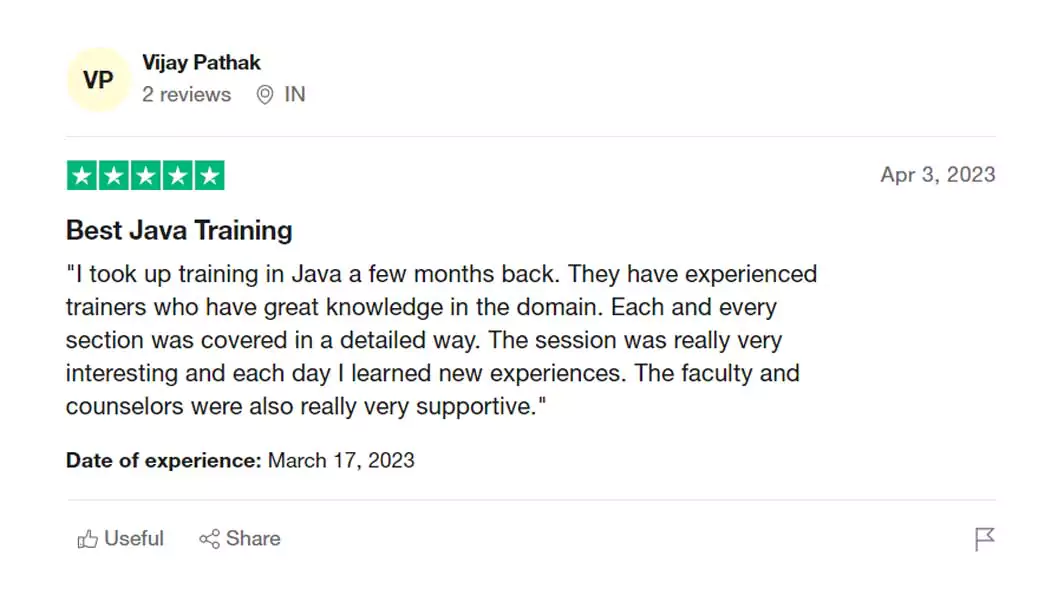Click the fifth green star
Screen dimensions: 1059x589
click(x=209, y=176)
